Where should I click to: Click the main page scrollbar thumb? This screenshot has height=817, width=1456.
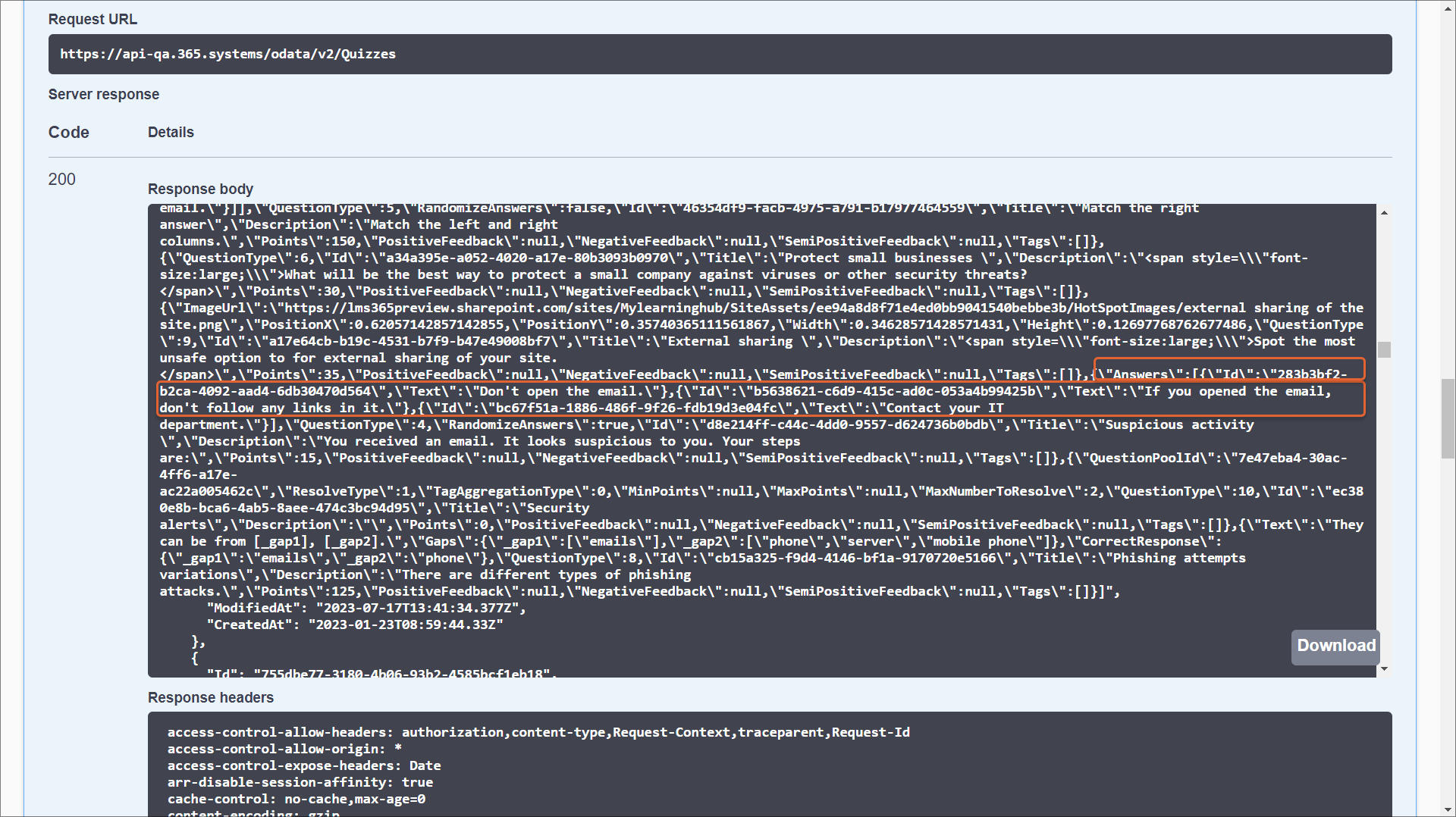click(1448, 418)
